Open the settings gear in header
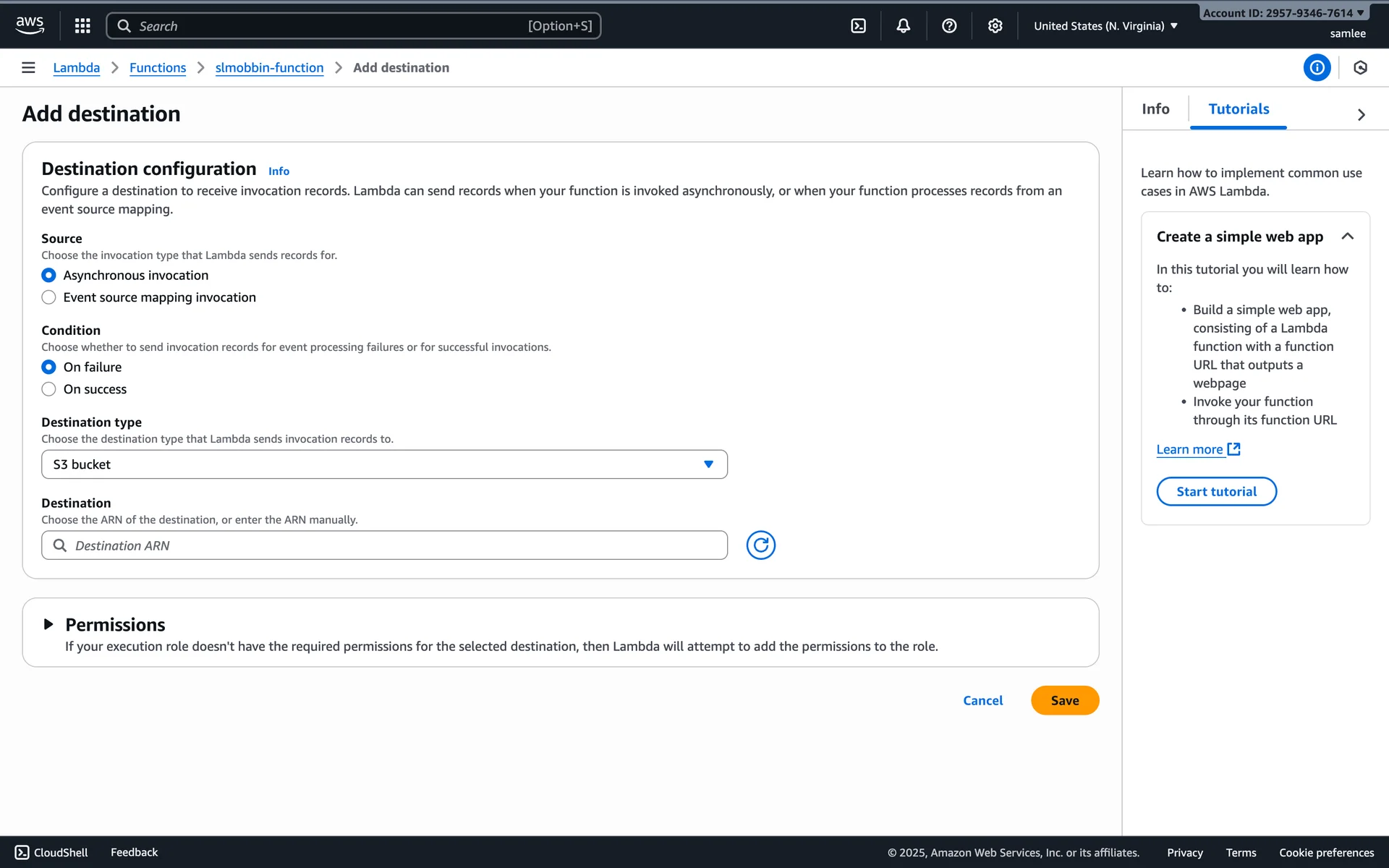 coord(995,26)
